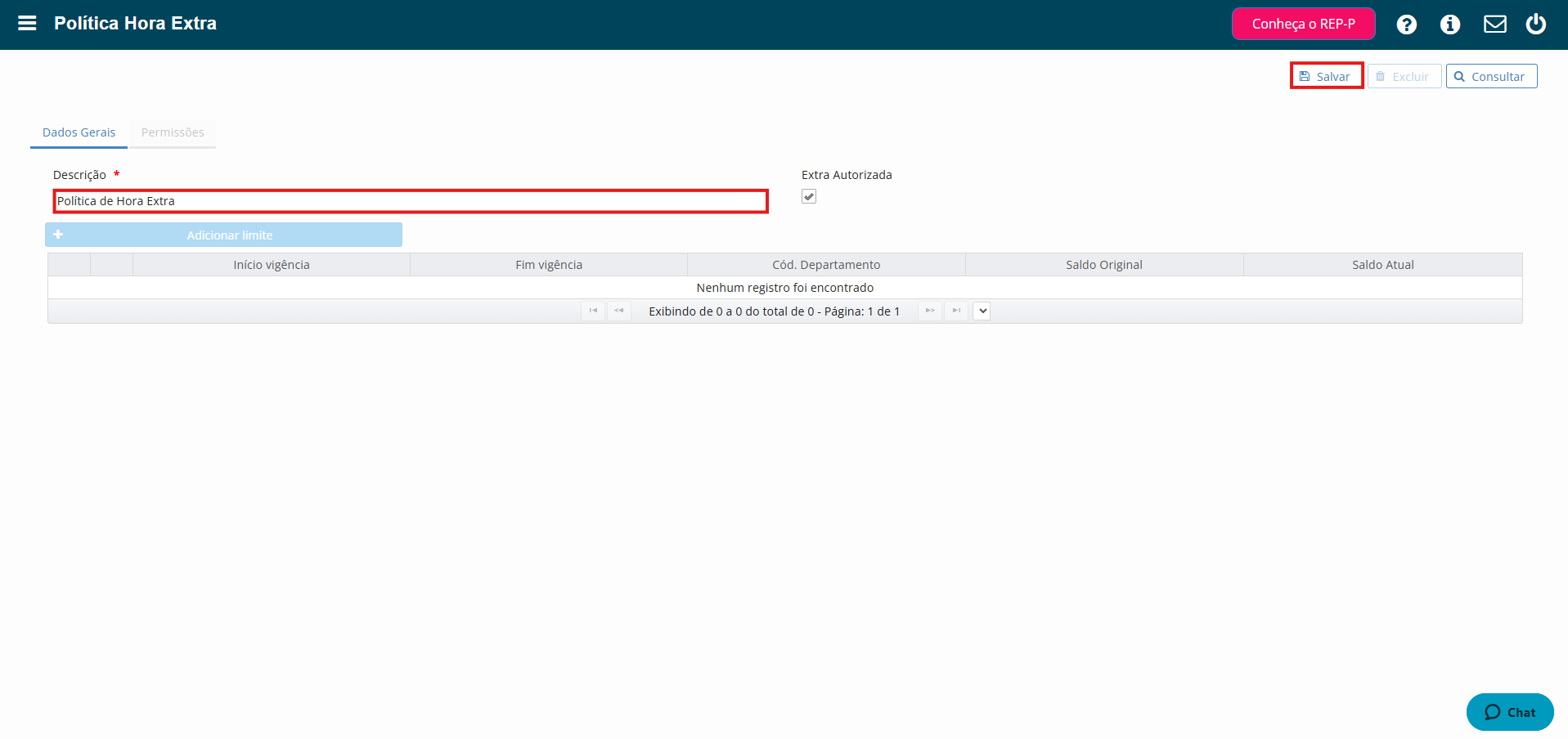Save the policy with Salvar
Viewport: 1568px width, 739px height.
click(x=1326, y=76)
